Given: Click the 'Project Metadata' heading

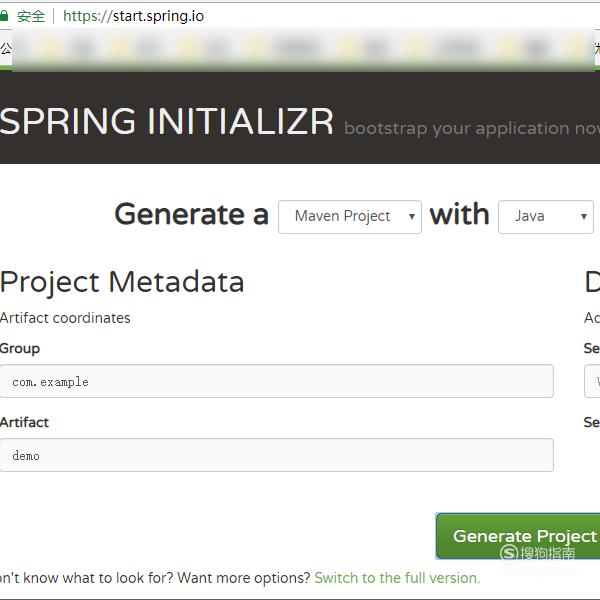Looking at the screenshot, I should pyautogui.click(x=122, y=282).
